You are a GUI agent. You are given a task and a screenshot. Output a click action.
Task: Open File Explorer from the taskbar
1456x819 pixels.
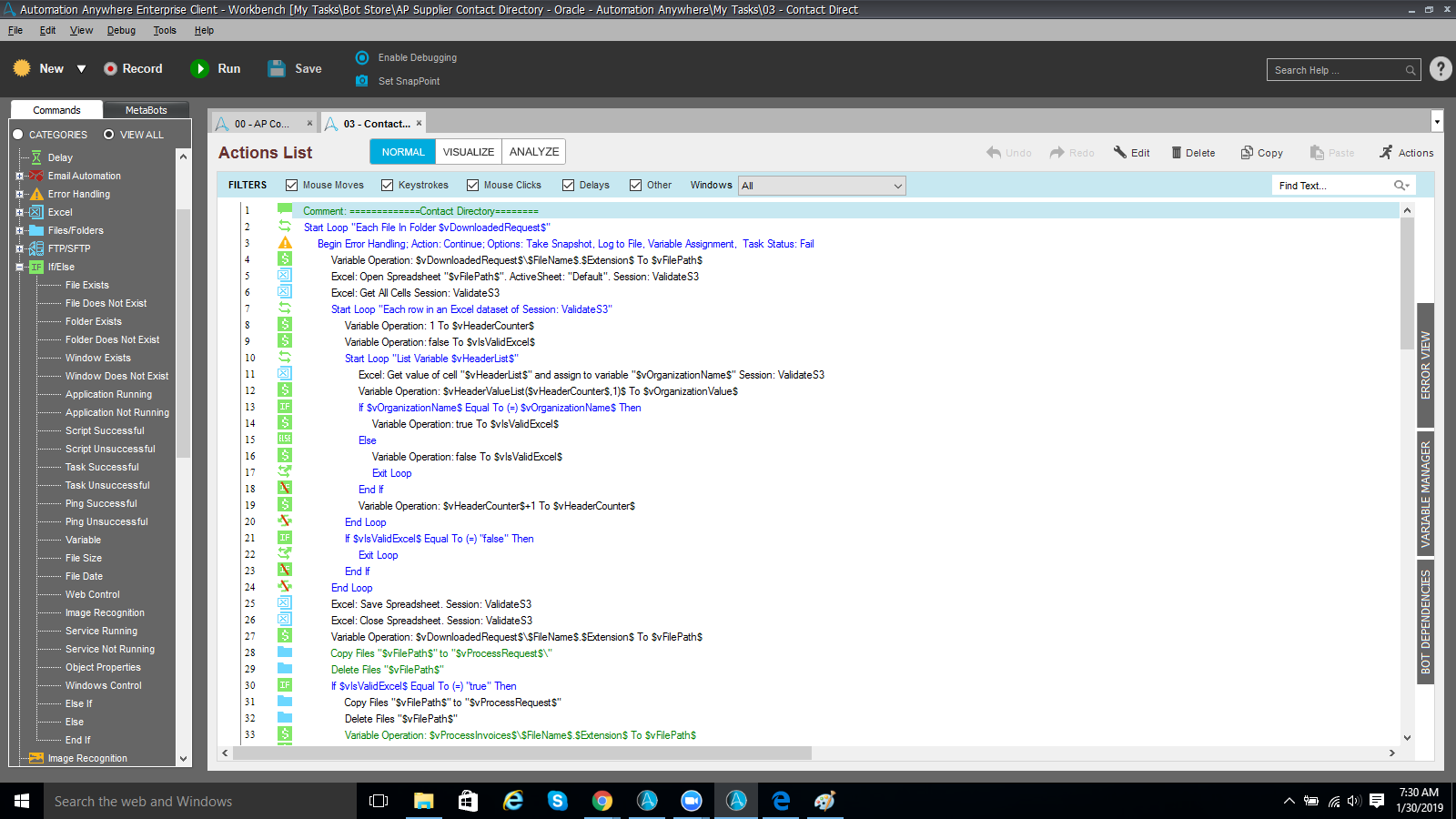tap(423, 801)
